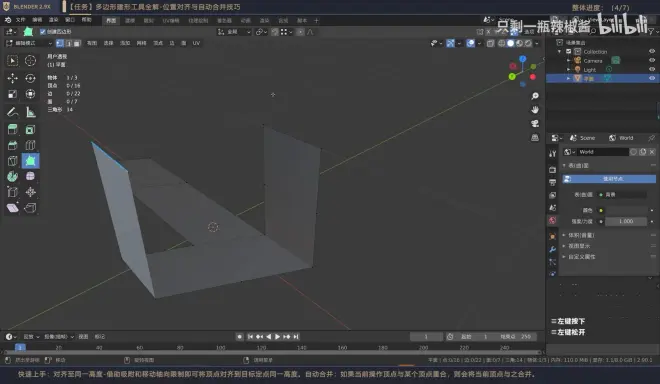Click the strength value 1.000 field
Screen dimensions: 660x384
tap(625, 221)
